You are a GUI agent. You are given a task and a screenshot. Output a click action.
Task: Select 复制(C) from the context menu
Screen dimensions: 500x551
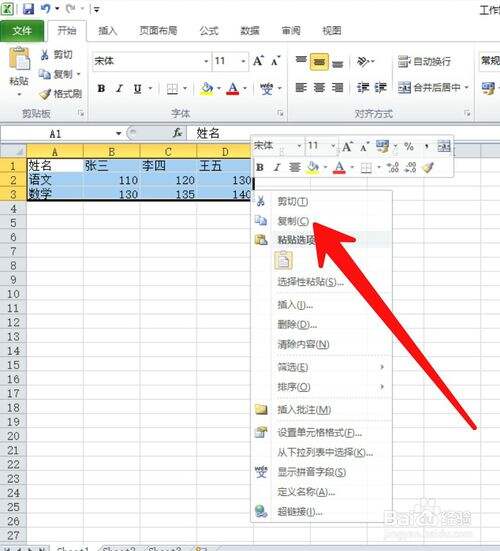[x=293, y=221]
